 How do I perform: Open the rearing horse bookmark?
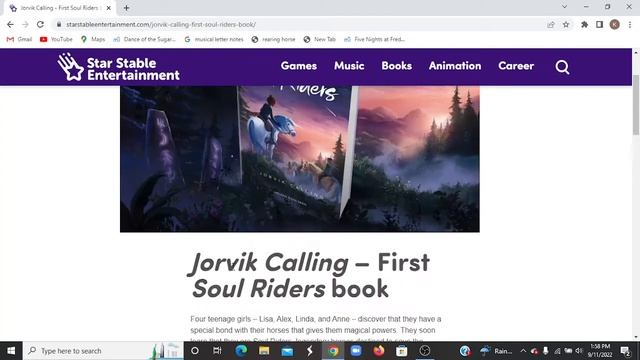[273, 39]
